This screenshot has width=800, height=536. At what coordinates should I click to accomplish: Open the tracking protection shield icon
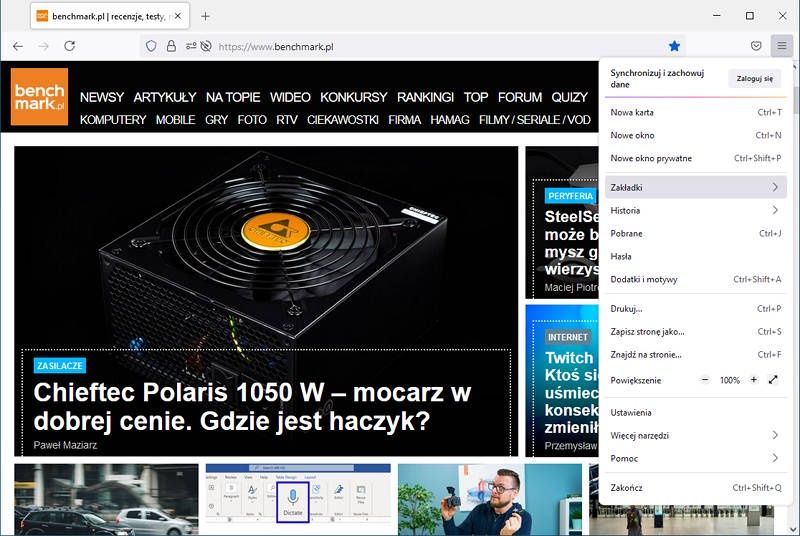[151, 46]
